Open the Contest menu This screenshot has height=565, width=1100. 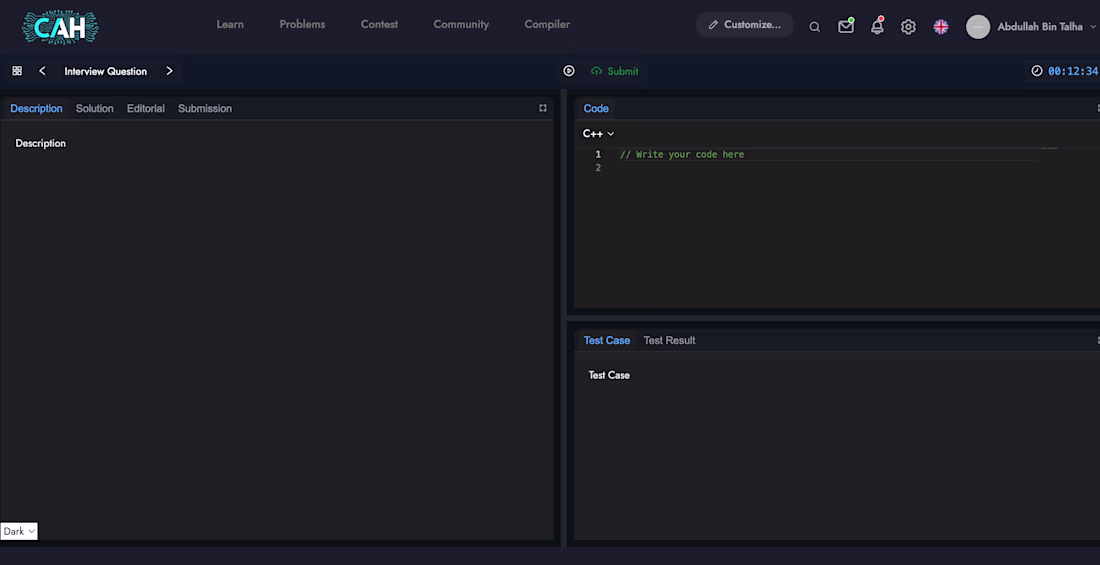380,25
